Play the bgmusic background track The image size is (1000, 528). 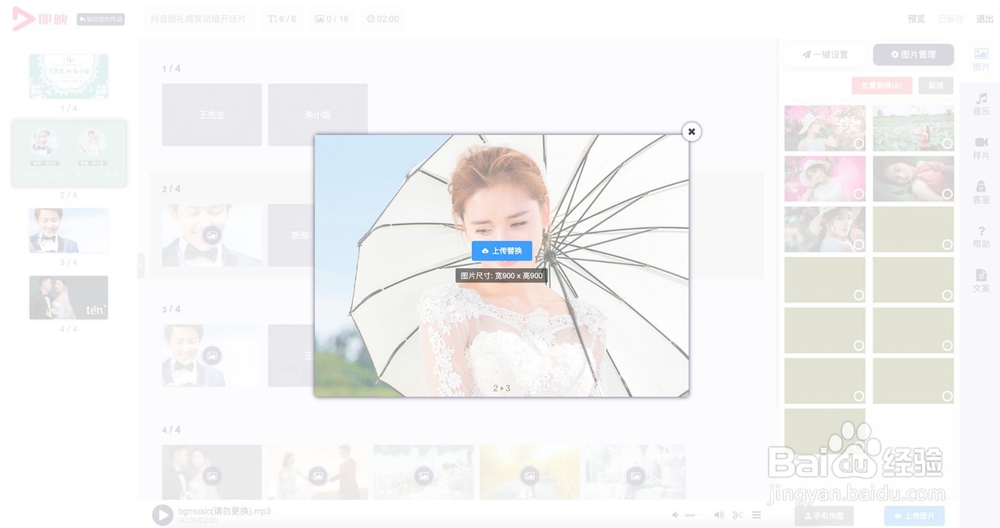pyautogui.click(x=163, y=515)
